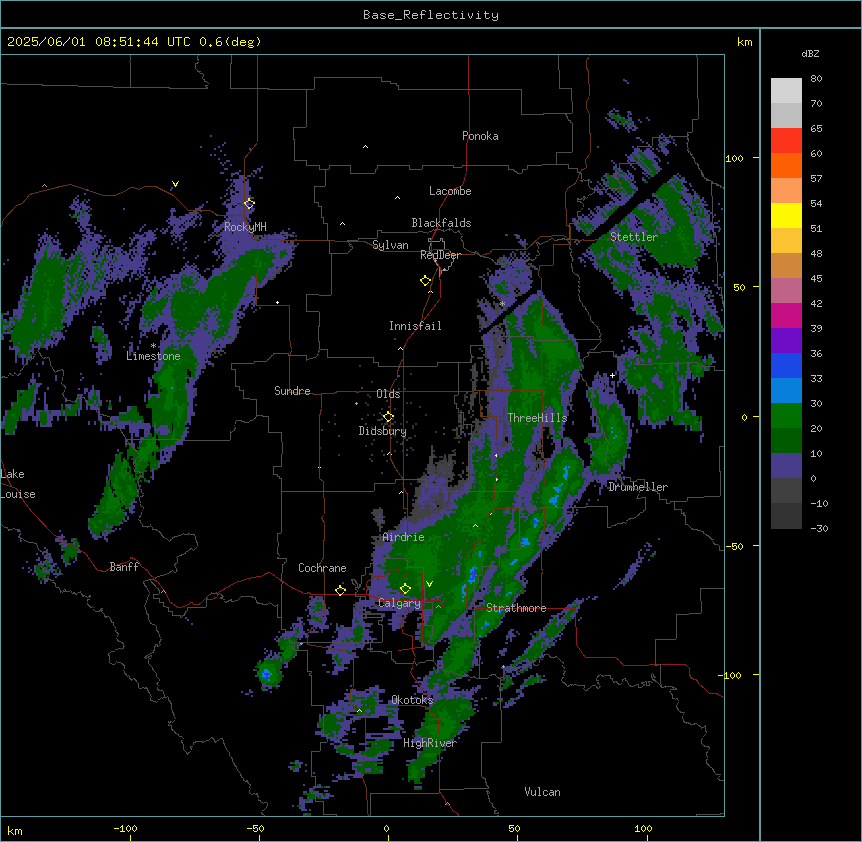Image resolution: width=862 pixels, height=842 pixels.
Task: Click the Vulcan label
Action: (543, 792)
